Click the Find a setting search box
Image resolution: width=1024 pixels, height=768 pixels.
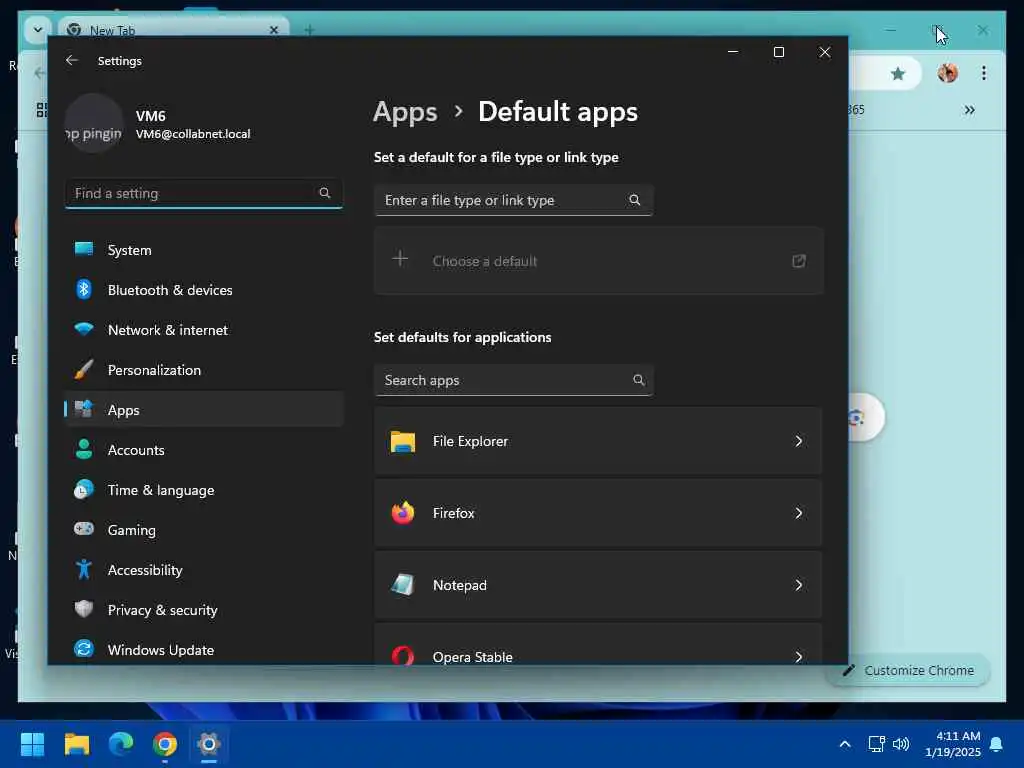click(x=204, y=193)
